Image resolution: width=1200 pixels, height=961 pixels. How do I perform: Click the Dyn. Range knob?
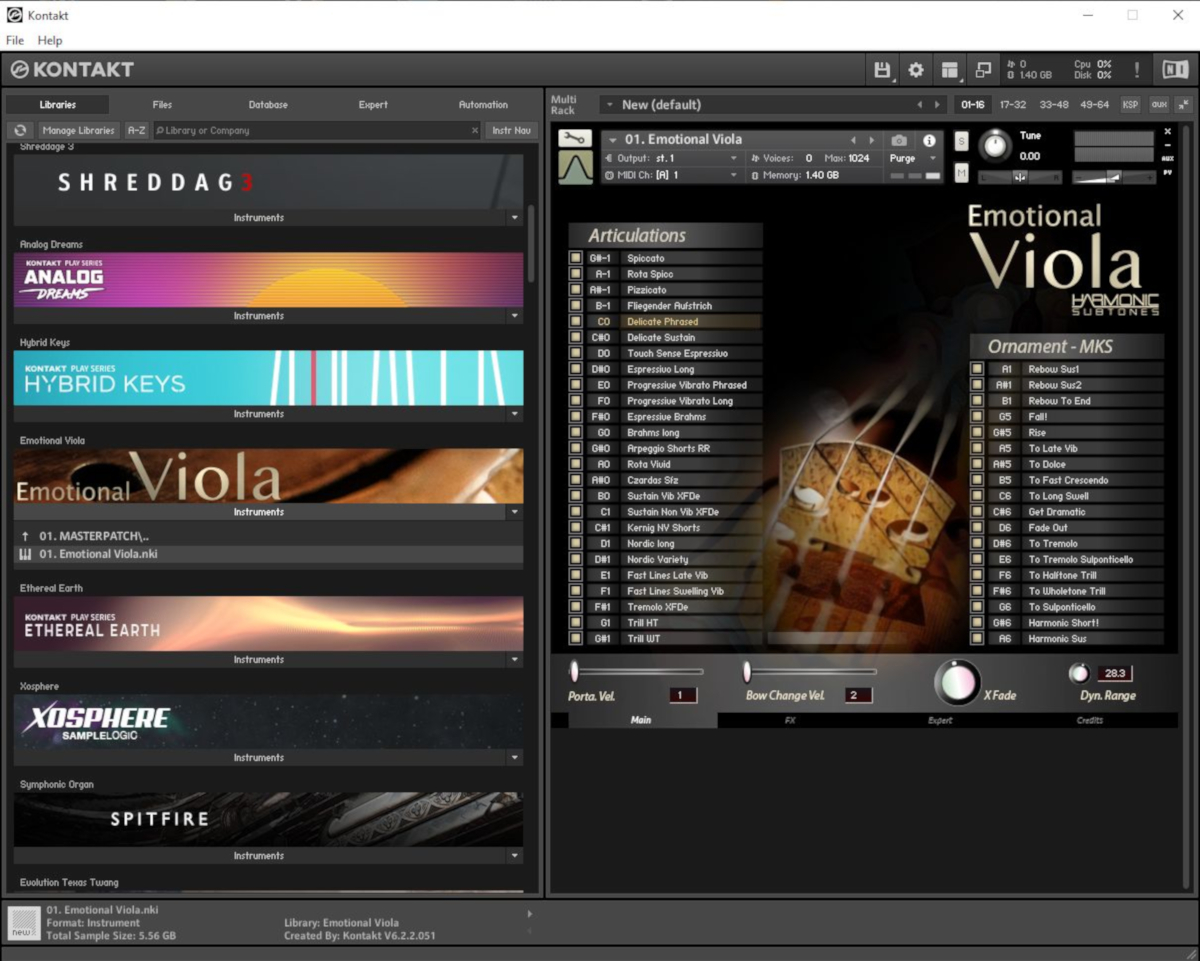pos(1079,673)
